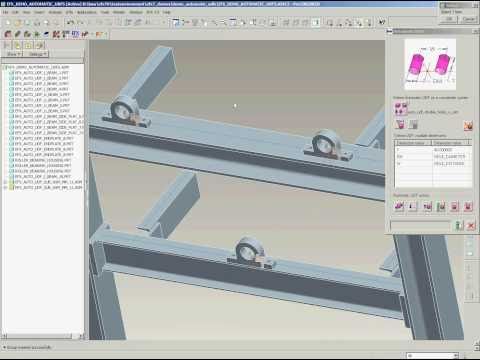Click the Save toolbar icon
This screenshot has width=480, height=360.
pos(28,23)
